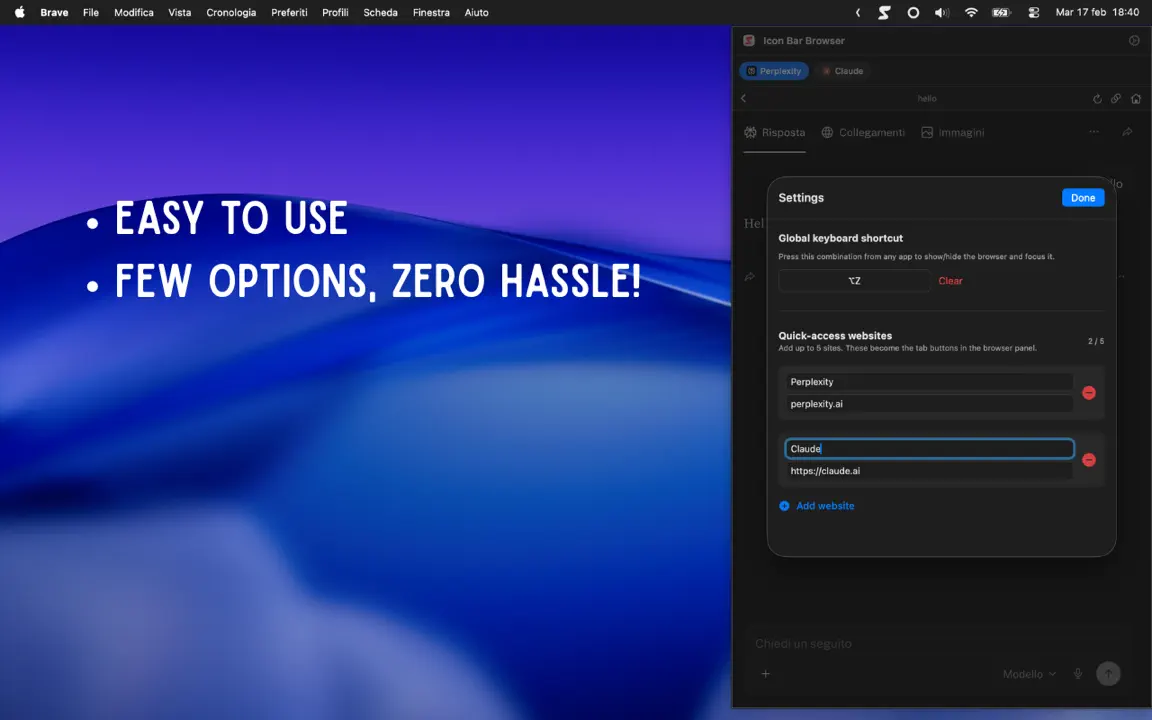Click the plus icon in follow-up box

click(x=766, y=674)
